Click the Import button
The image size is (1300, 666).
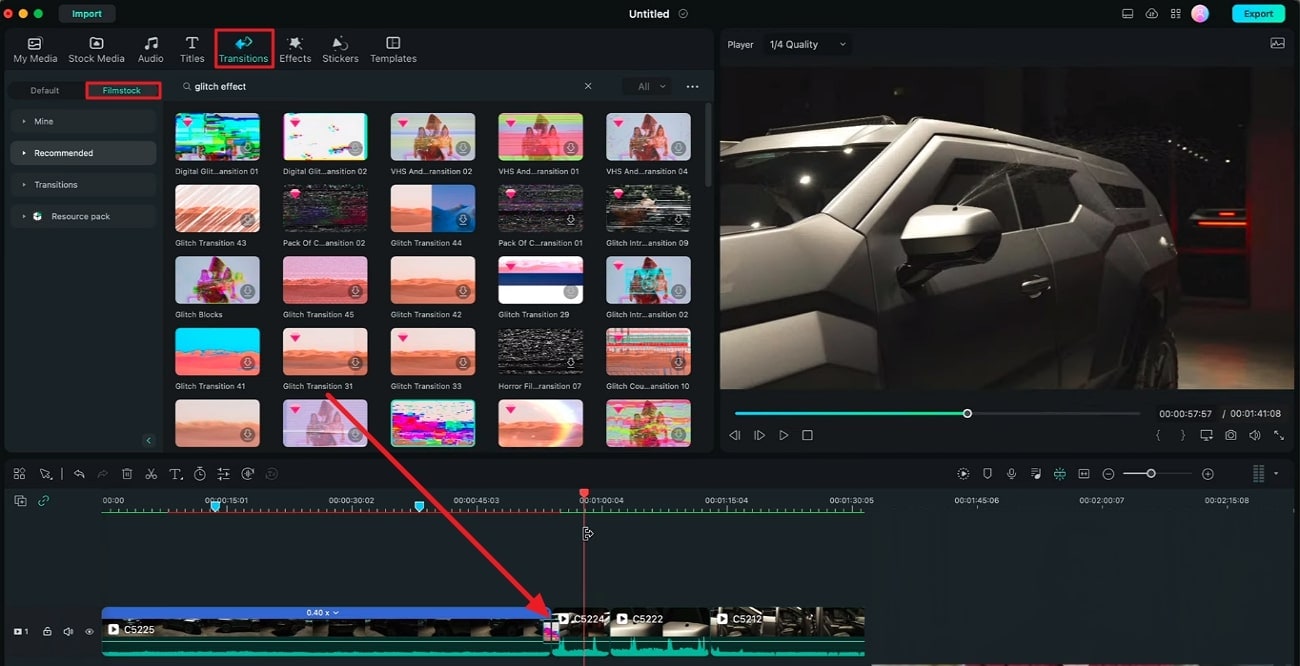pos(87,14)
